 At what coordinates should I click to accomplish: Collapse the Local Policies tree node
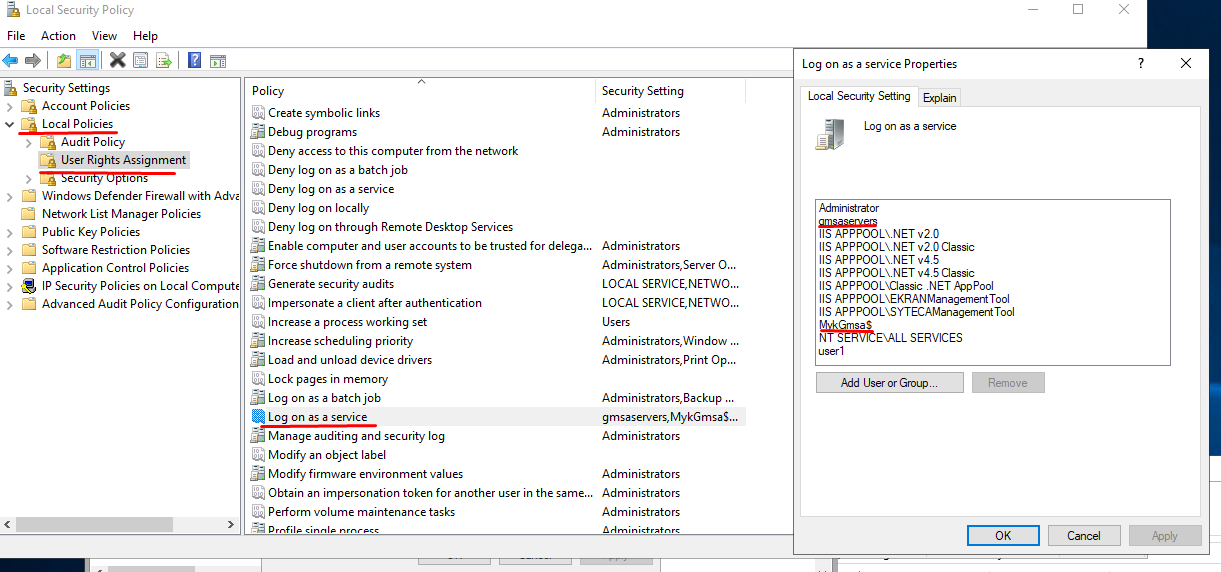click(10, 124)
